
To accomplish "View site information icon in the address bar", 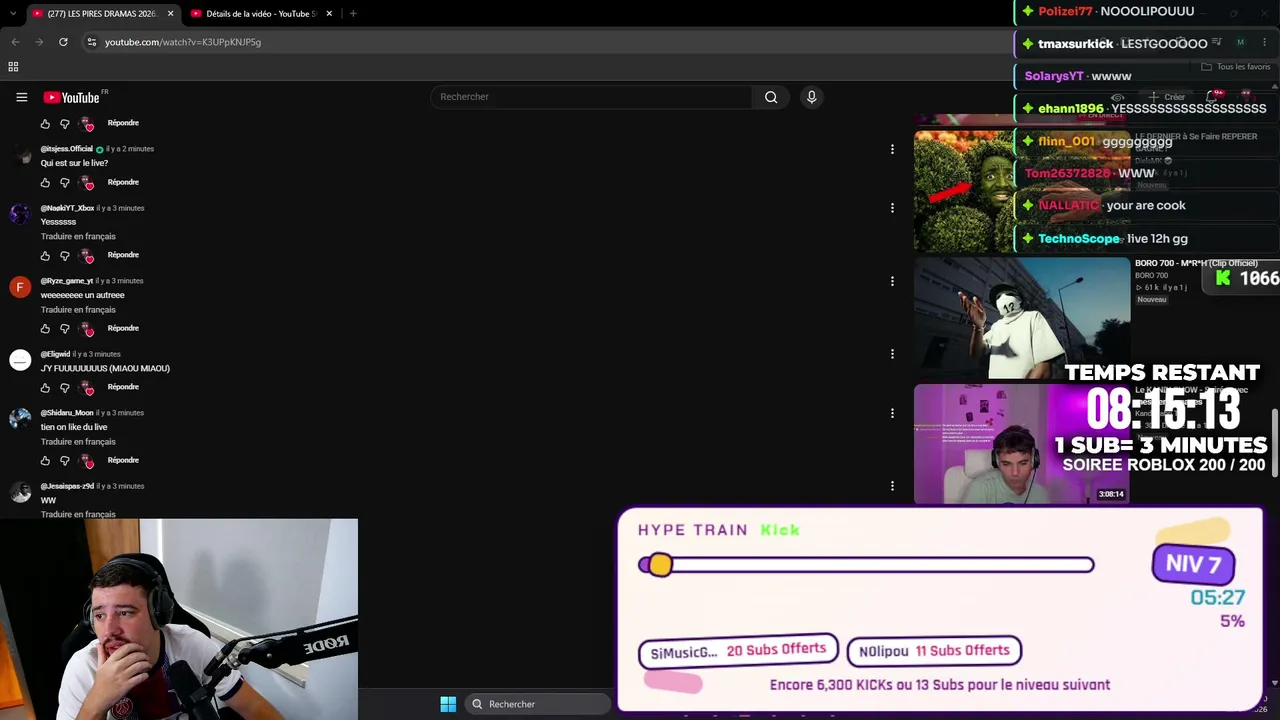I will point(91,42).
